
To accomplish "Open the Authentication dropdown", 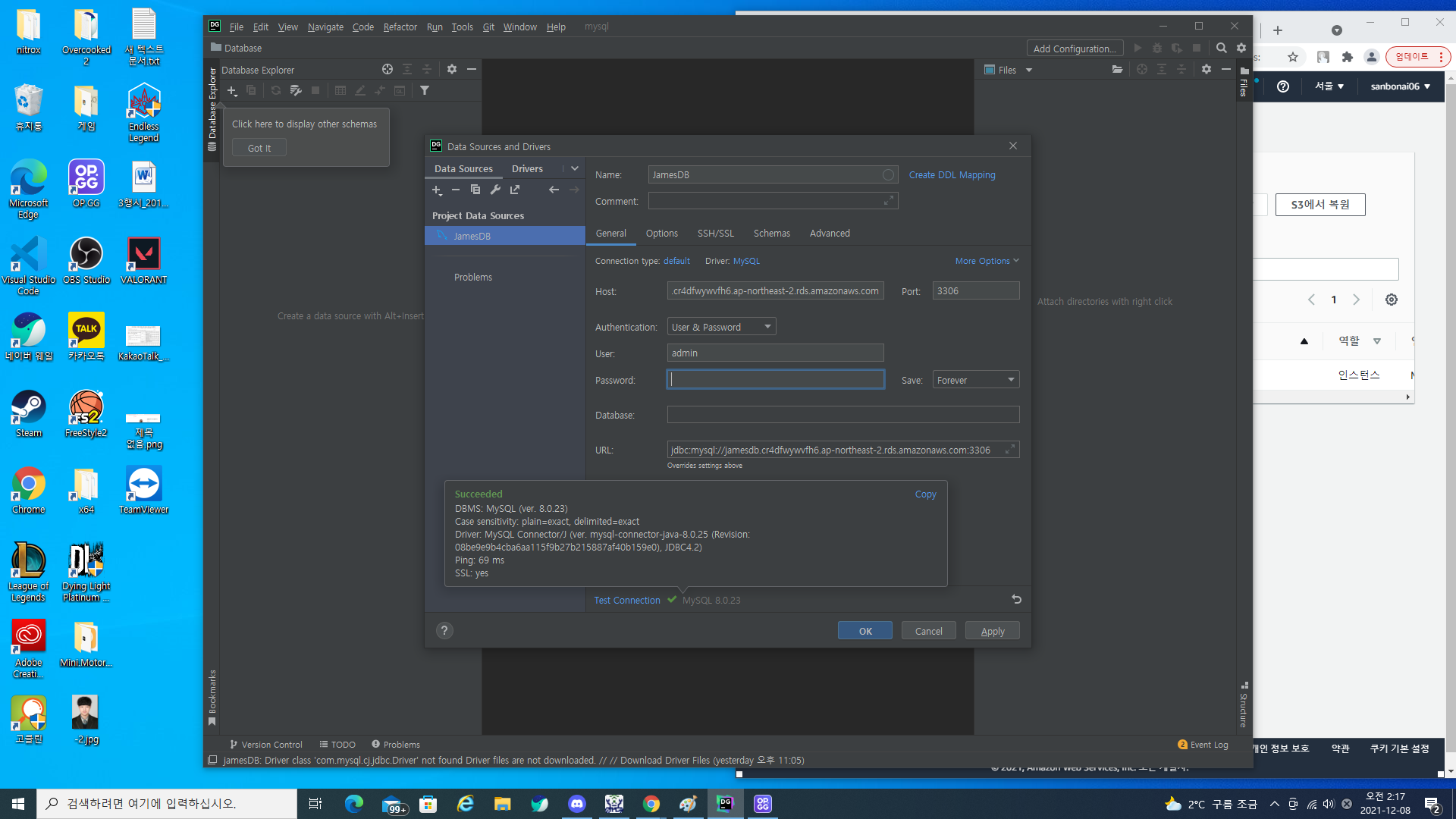I will (x=721, y=327).
